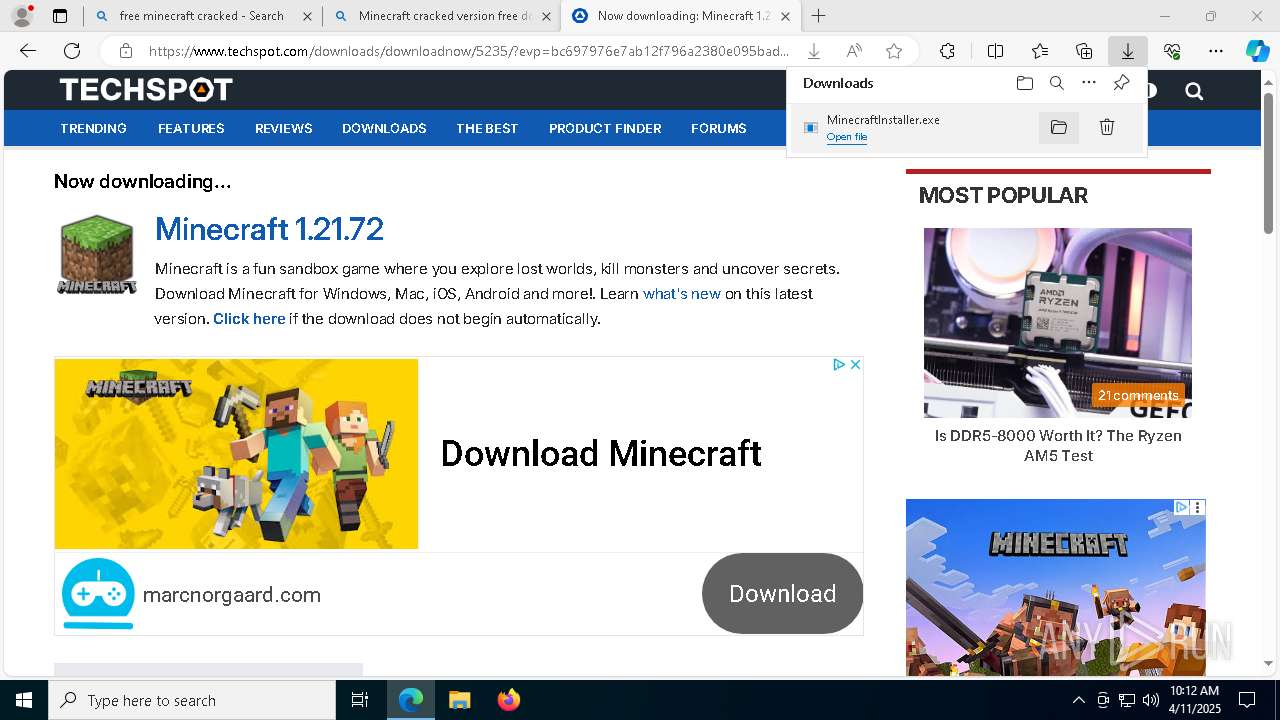Screen dimensions: 1280x720
Task: Follow the what's new link
Action: pyautogui.click(x=682, y=294)
